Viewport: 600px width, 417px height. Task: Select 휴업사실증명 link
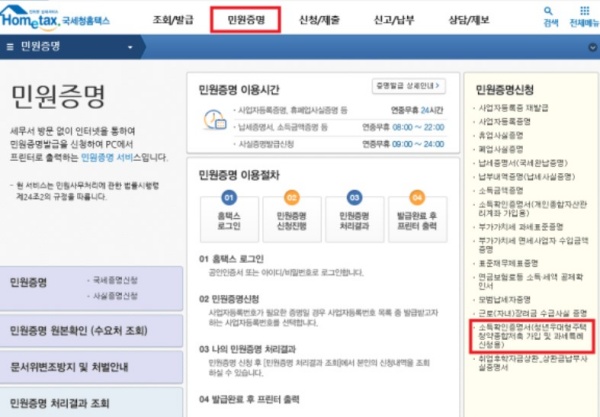(x=501, y=135)
